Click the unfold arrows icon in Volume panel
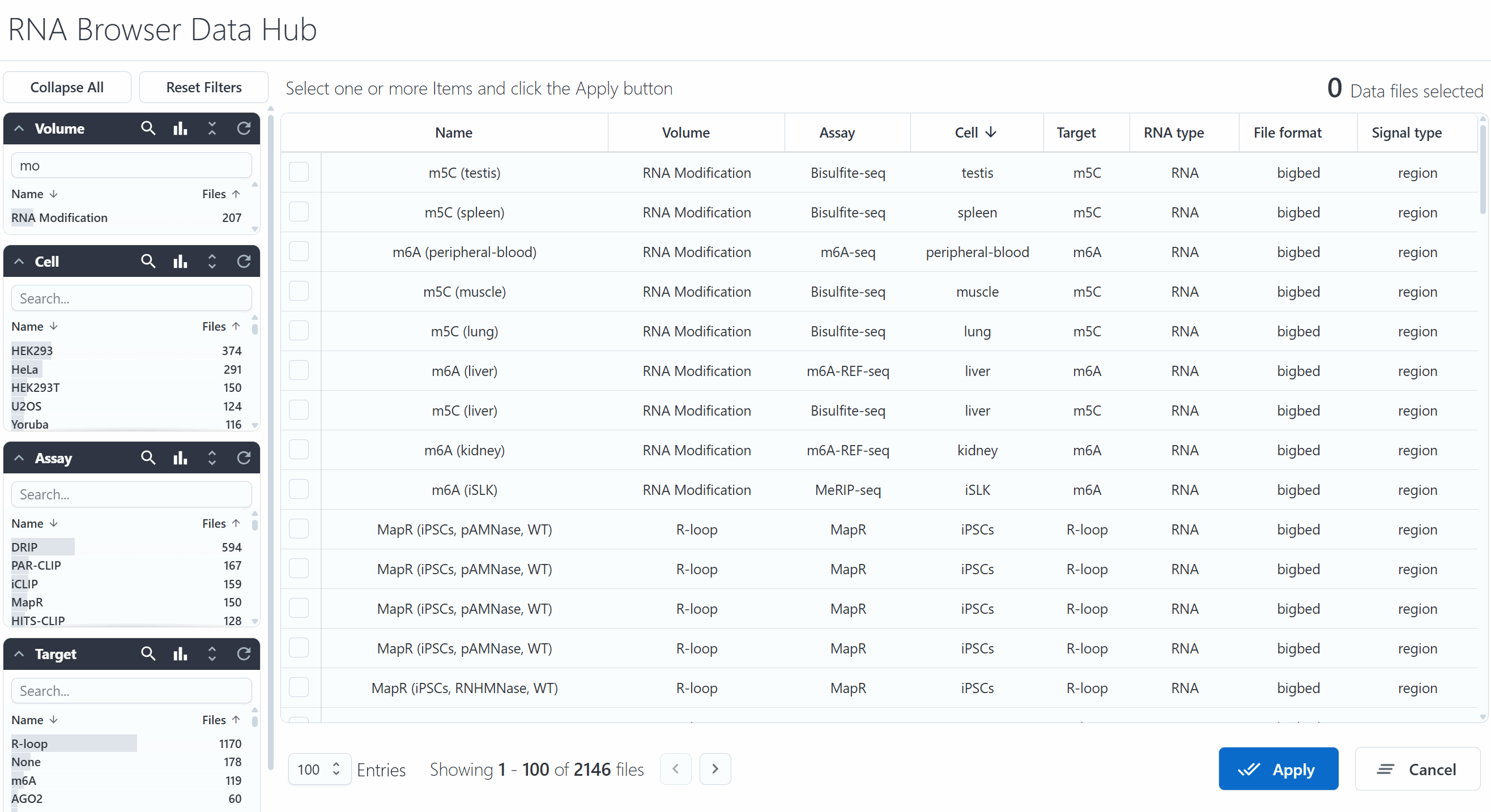Image resolution: width=1491 pixels, height=812 pixels. pos(212,129)
